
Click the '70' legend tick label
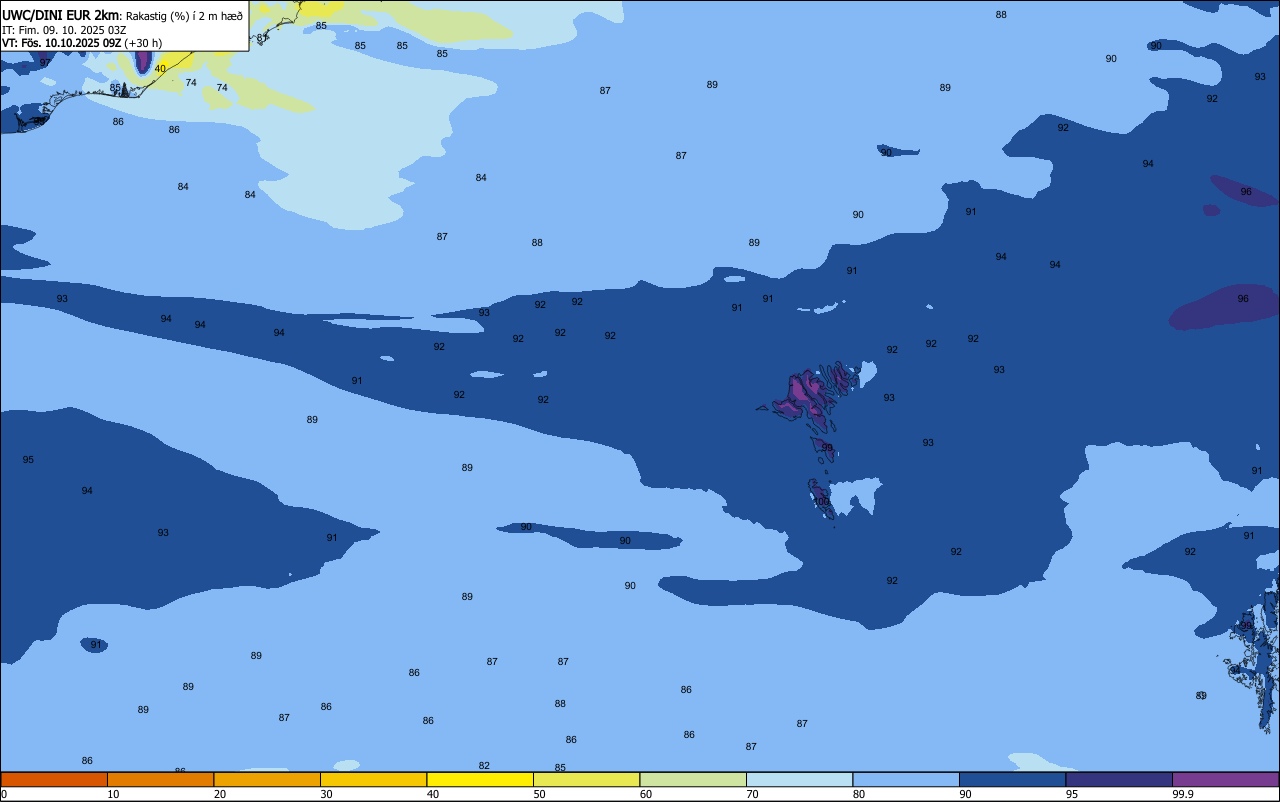click(752, 794)
